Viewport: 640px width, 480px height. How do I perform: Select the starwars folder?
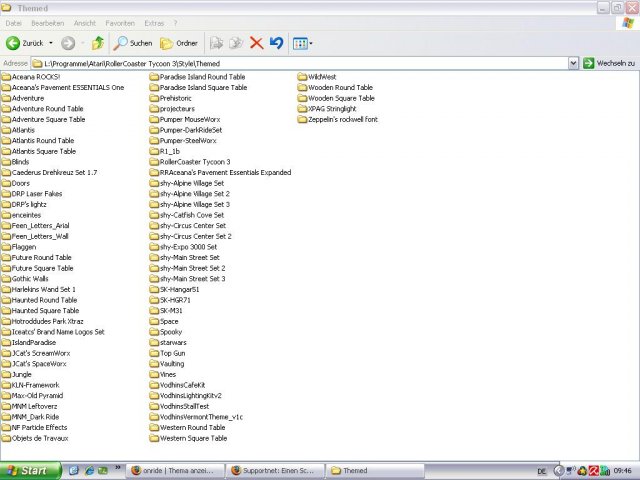pos(168,342)
